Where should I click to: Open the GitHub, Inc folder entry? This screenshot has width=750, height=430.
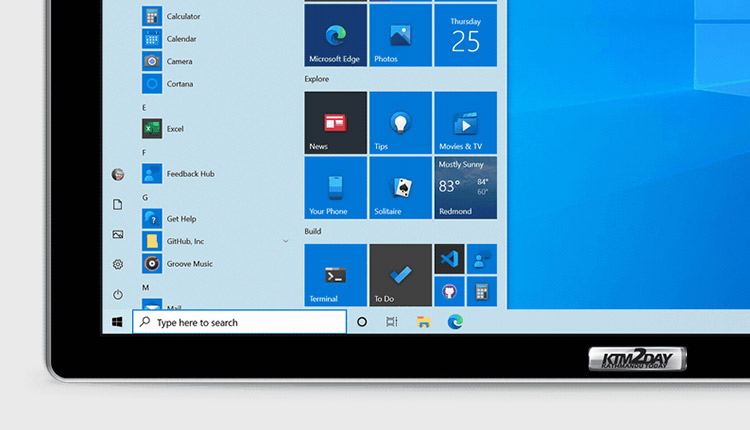[215, 241]
